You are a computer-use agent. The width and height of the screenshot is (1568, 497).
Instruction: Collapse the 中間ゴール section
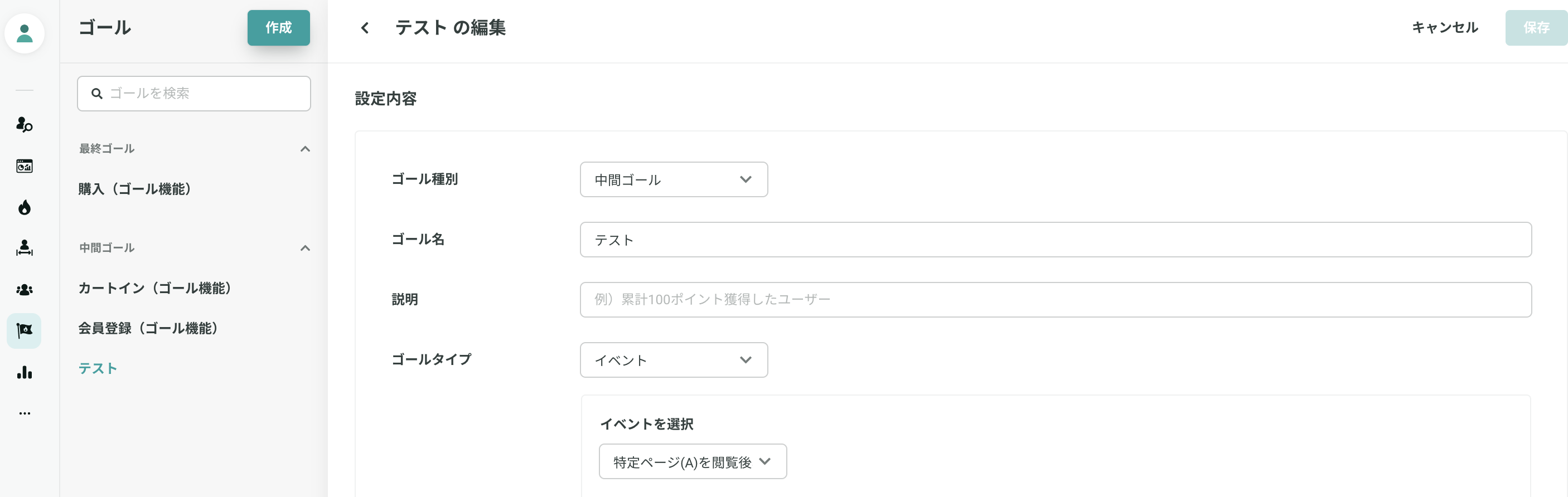[305, 248]
